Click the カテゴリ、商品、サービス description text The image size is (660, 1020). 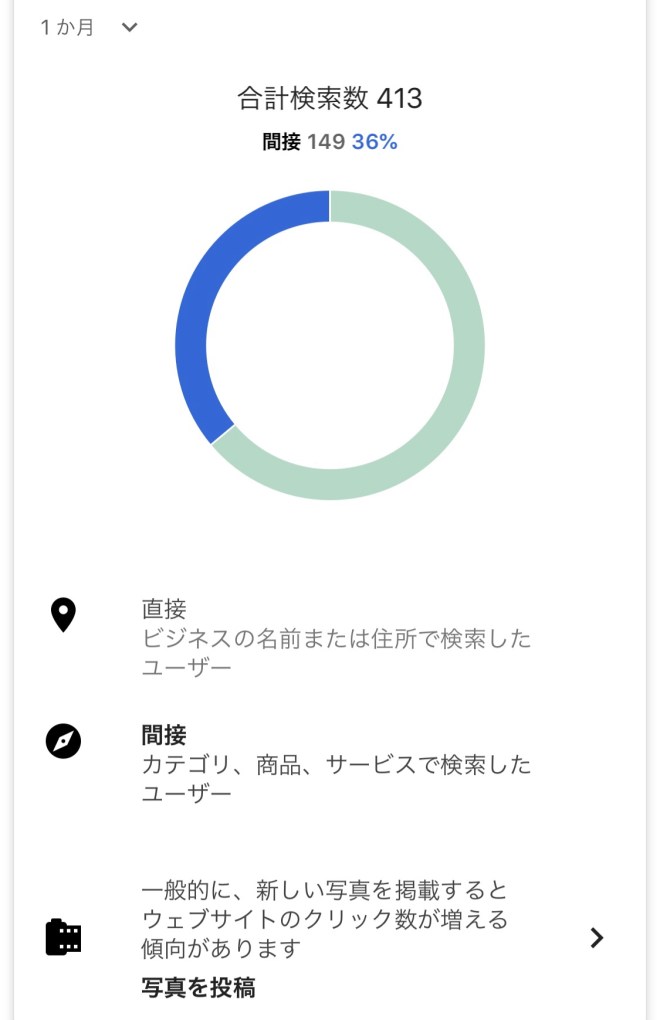pos(336,766)
